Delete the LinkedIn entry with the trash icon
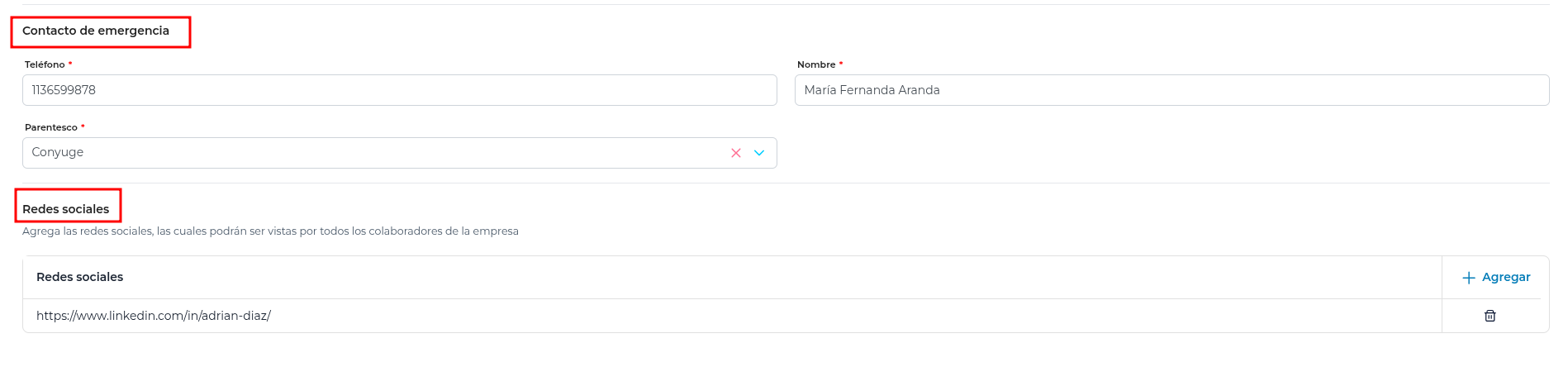Screen dimensions: 1568x386 click(x=1490, y=316)
